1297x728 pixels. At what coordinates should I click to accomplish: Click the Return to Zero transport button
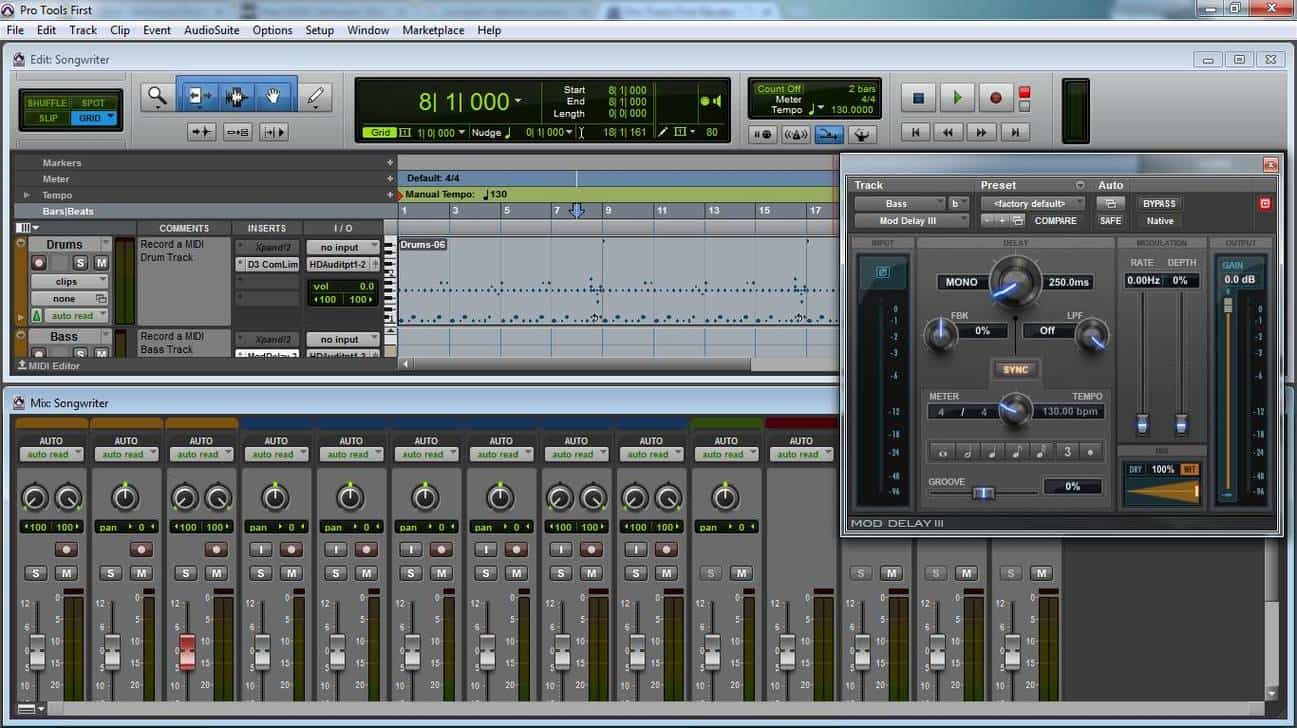(x=915, y=132)
